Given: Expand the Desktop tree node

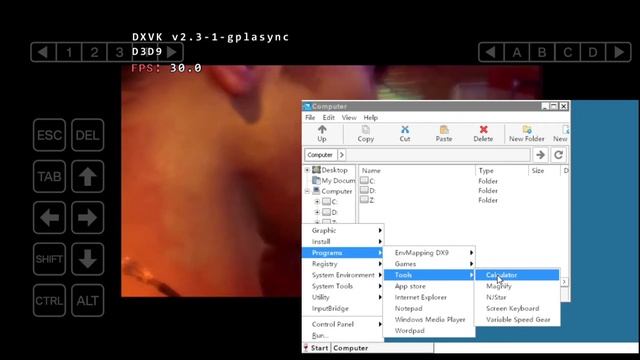Looking at the screenshot, I should coord(307,170).
